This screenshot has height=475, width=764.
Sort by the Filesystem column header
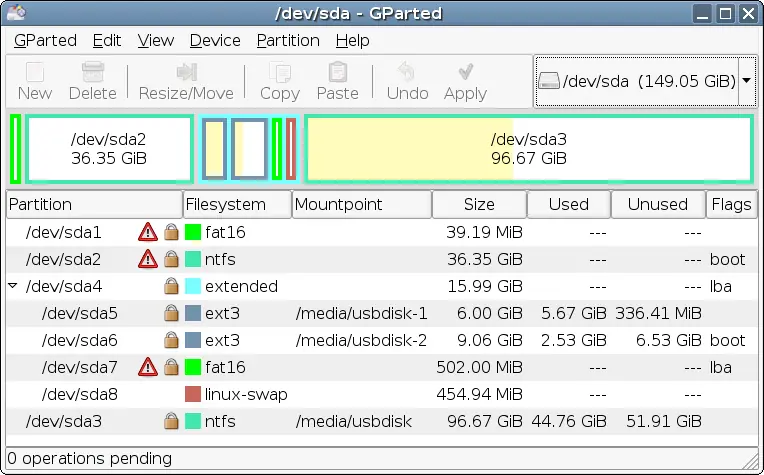237,204
